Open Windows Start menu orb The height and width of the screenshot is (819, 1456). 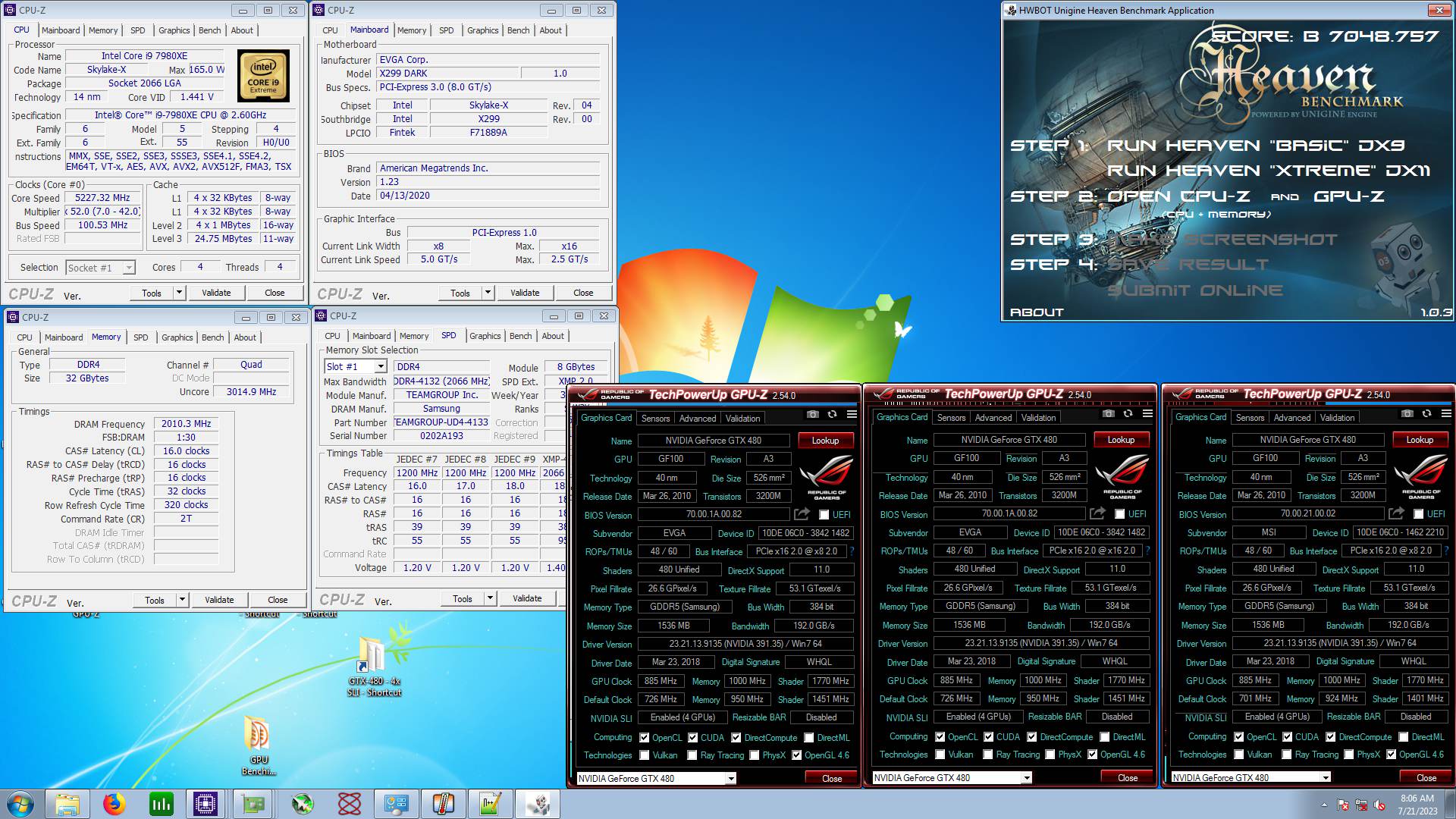[x=20, y=804]
